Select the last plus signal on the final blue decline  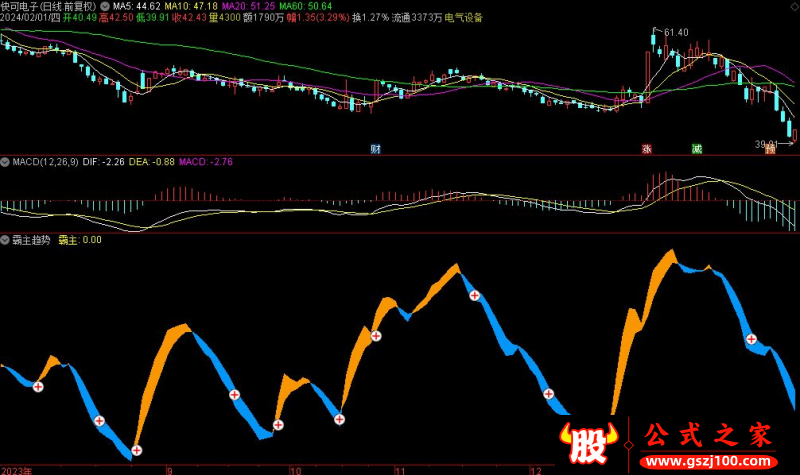click(x=752, y=339)
